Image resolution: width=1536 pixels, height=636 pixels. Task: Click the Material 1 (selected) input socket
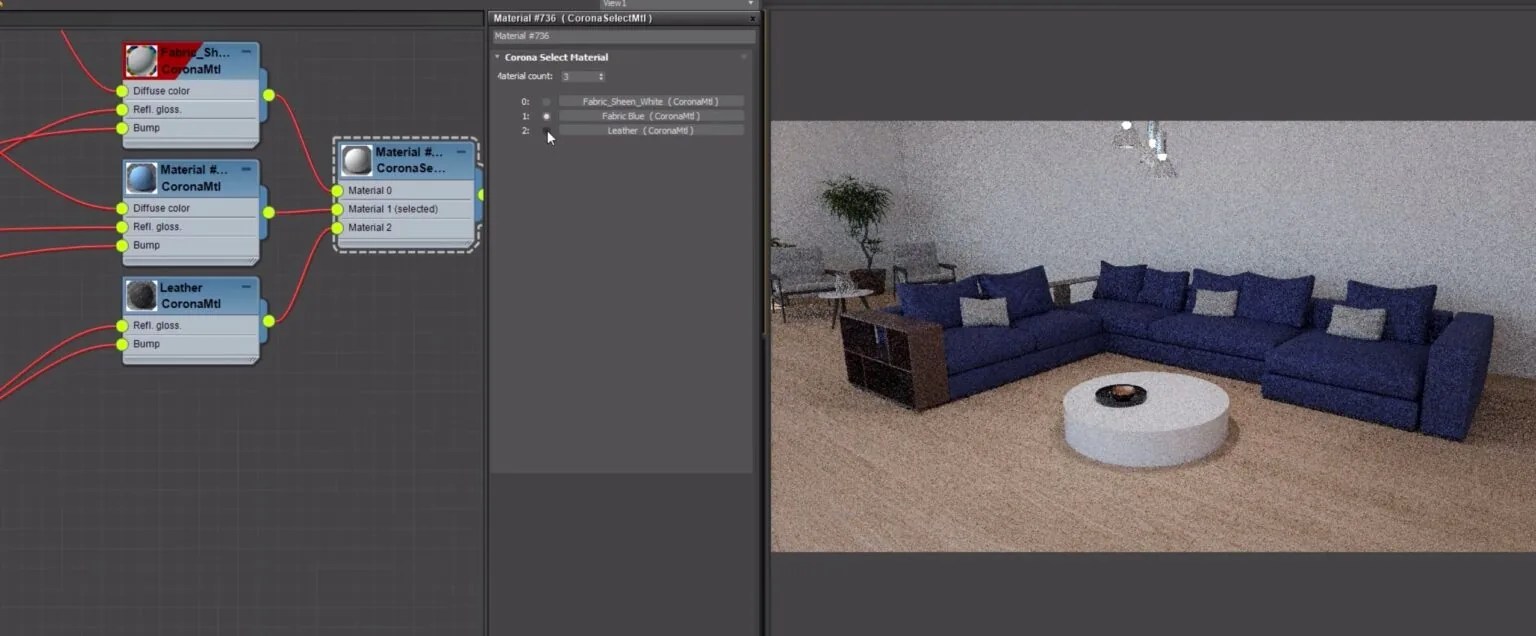point(336,208)
